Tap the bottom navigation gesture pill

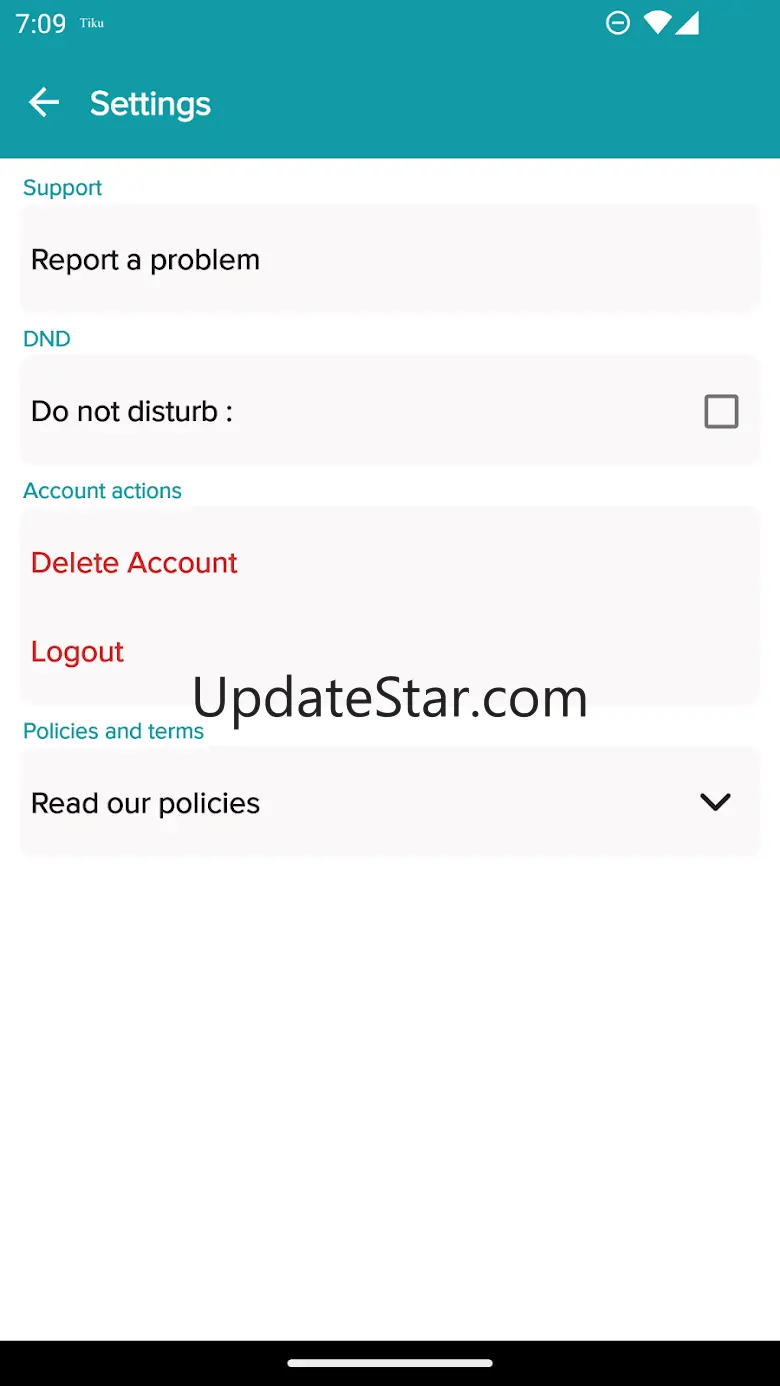390,1363
